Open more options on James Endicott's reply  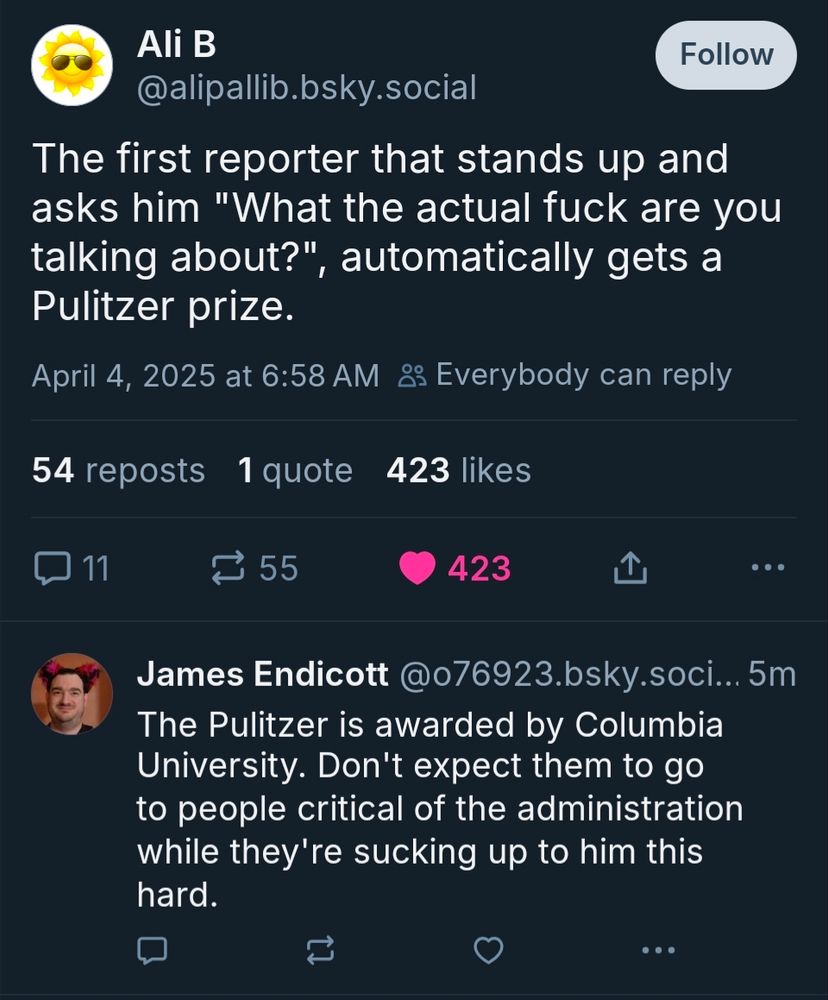tap(657, 949)
